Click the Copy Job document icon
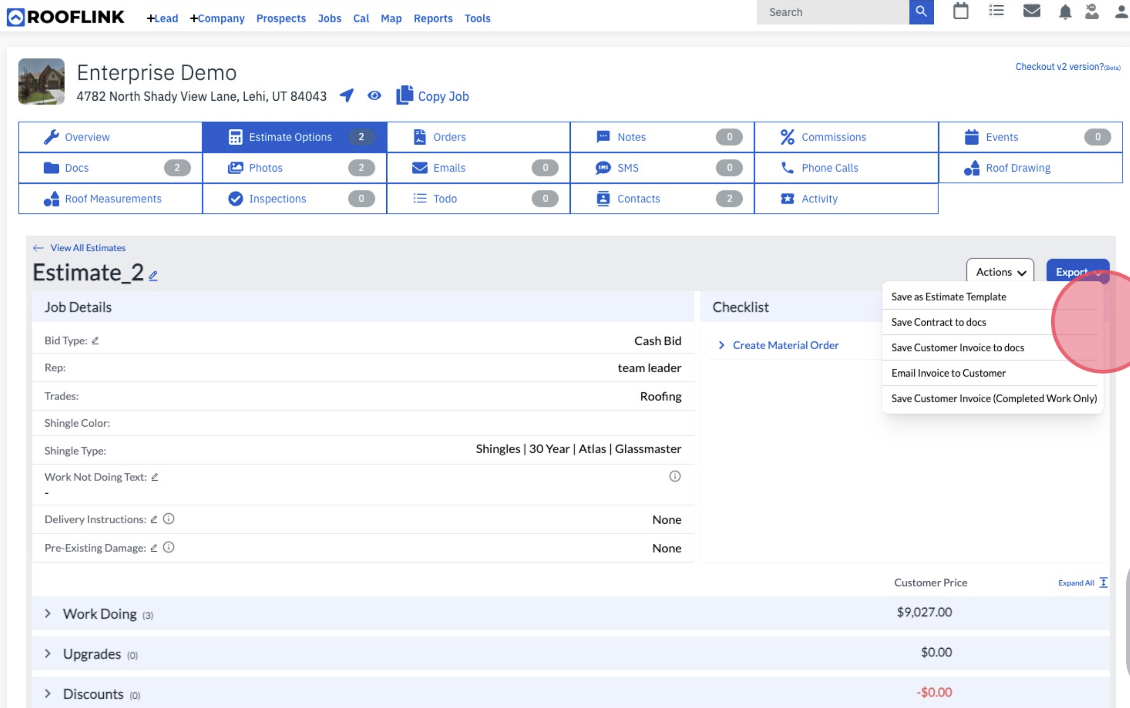The width and height of the screenshot is (1130, 708). pos(404,95)
